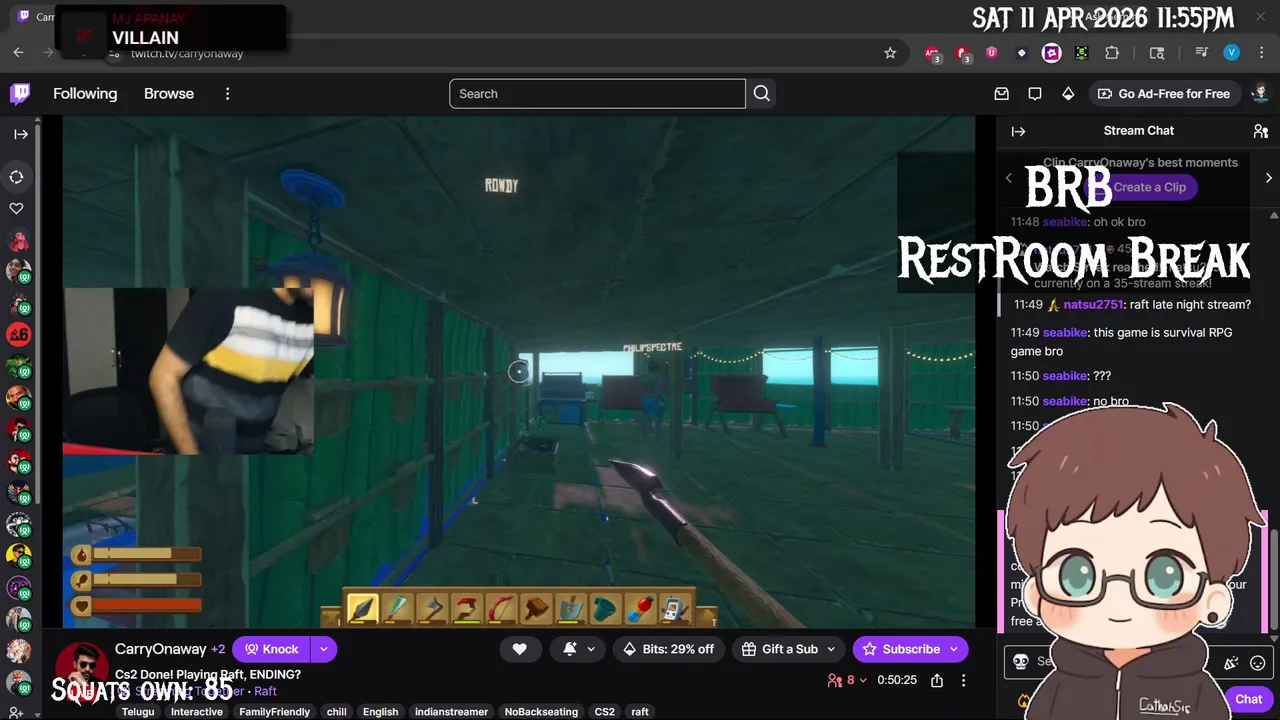
Task: Click the raft tag
Action: click(x=640, y=712)
